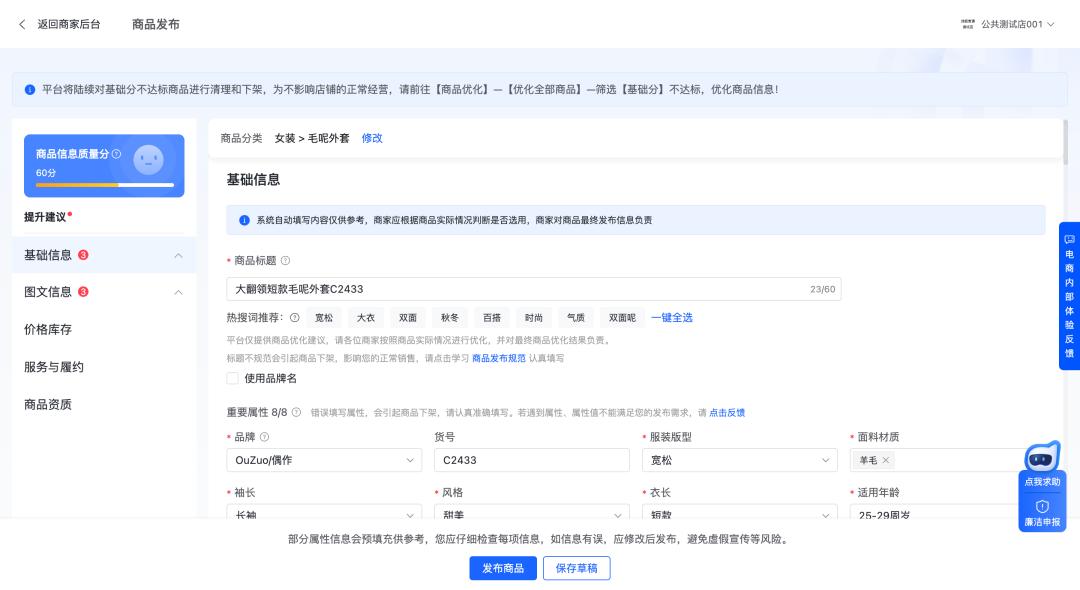Click the face icon on 商品信息质量分 card
1080x590 pixels.
pyautogui.click(x=149, y=160)
